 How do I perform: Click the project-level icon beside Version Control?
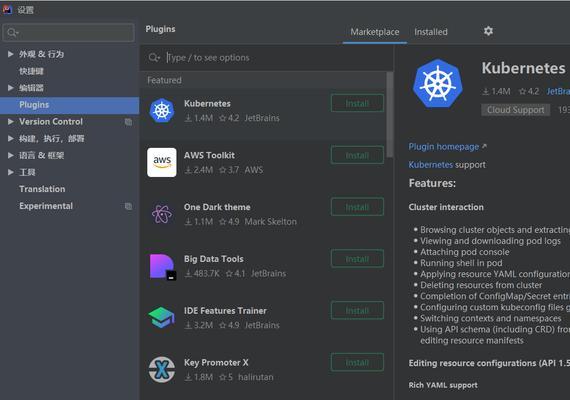click(128, 122)
